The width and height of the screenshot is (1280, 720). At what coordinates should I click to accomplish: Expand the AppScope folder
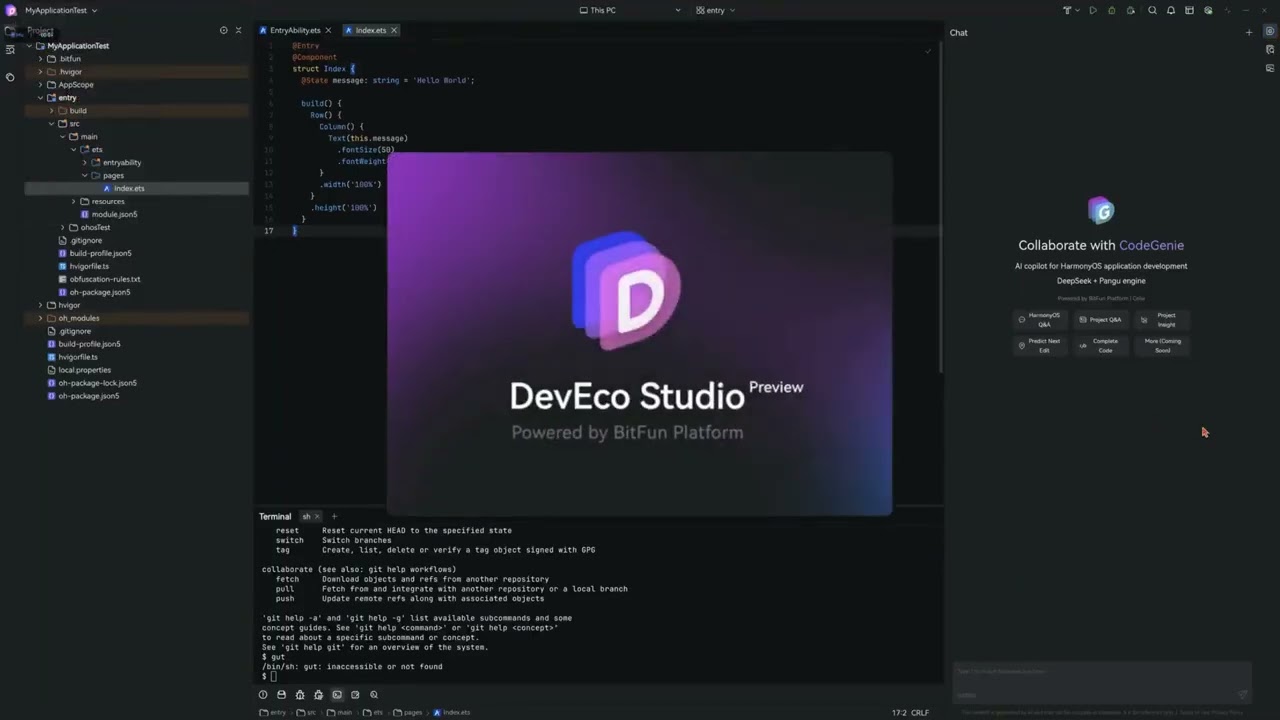pos(40,85)
